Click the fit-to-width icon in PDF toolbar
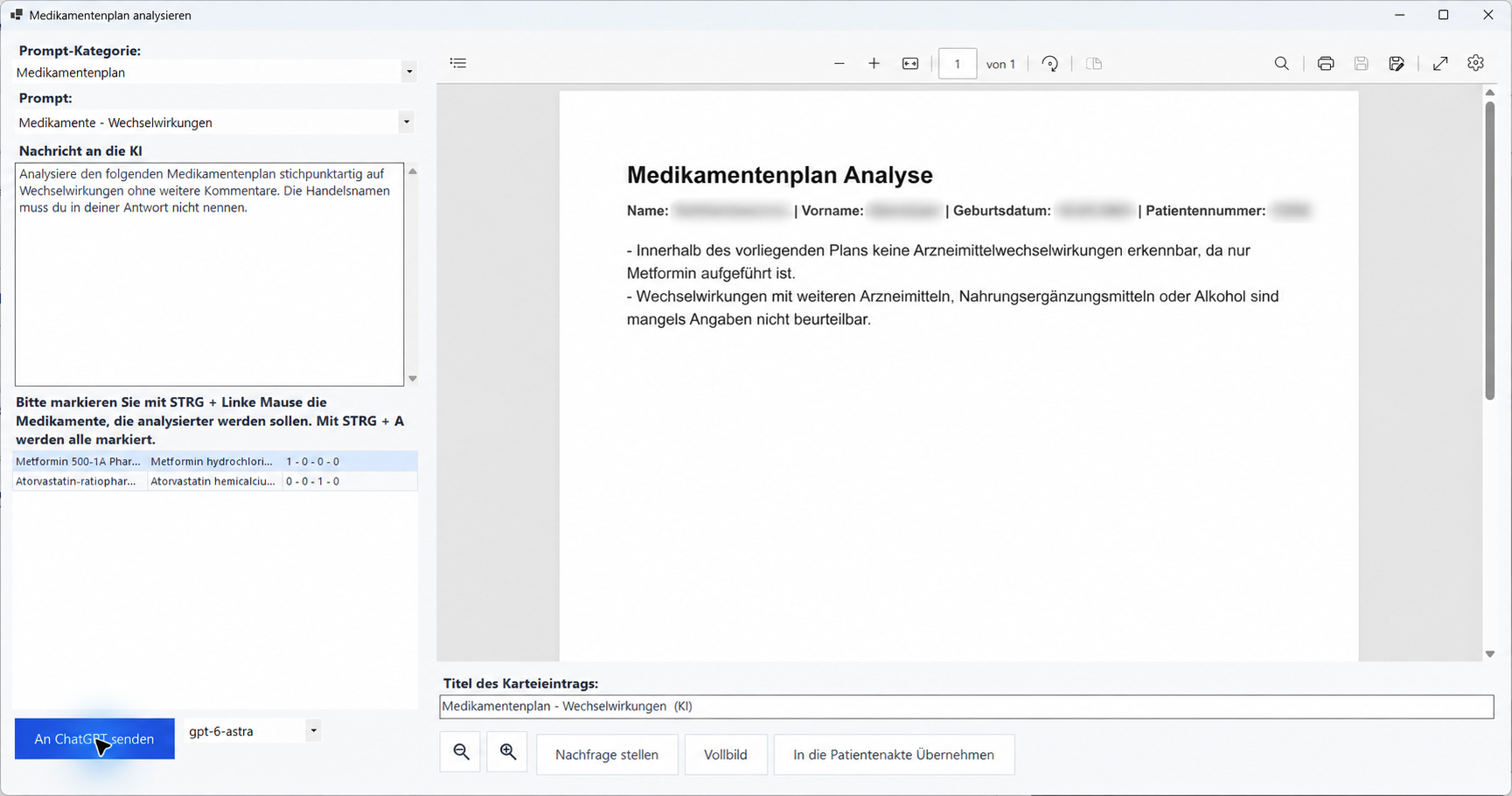This screenshot has width=1512, height=796. click(x=910, y=64)
